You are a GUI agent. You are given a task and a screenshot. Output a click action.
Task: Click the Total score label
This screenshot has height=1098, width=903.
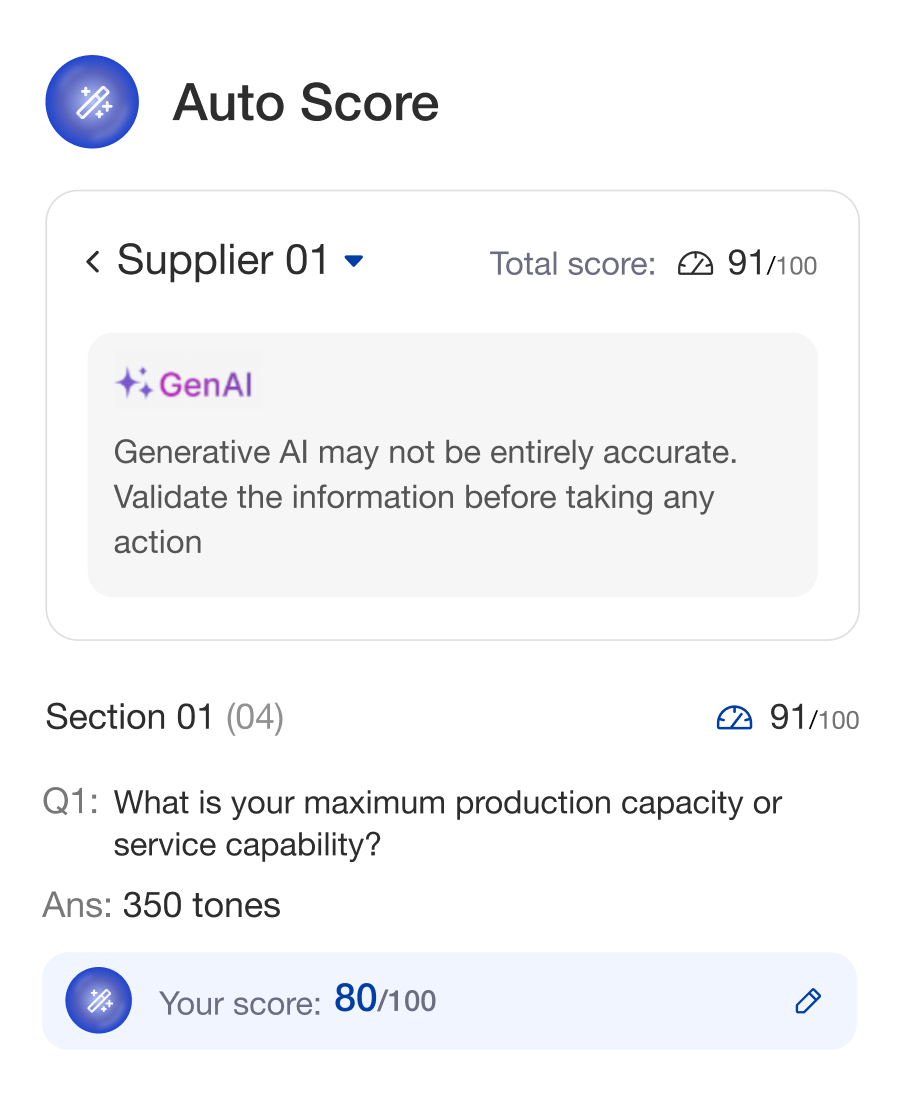click(x=572, y=264)
